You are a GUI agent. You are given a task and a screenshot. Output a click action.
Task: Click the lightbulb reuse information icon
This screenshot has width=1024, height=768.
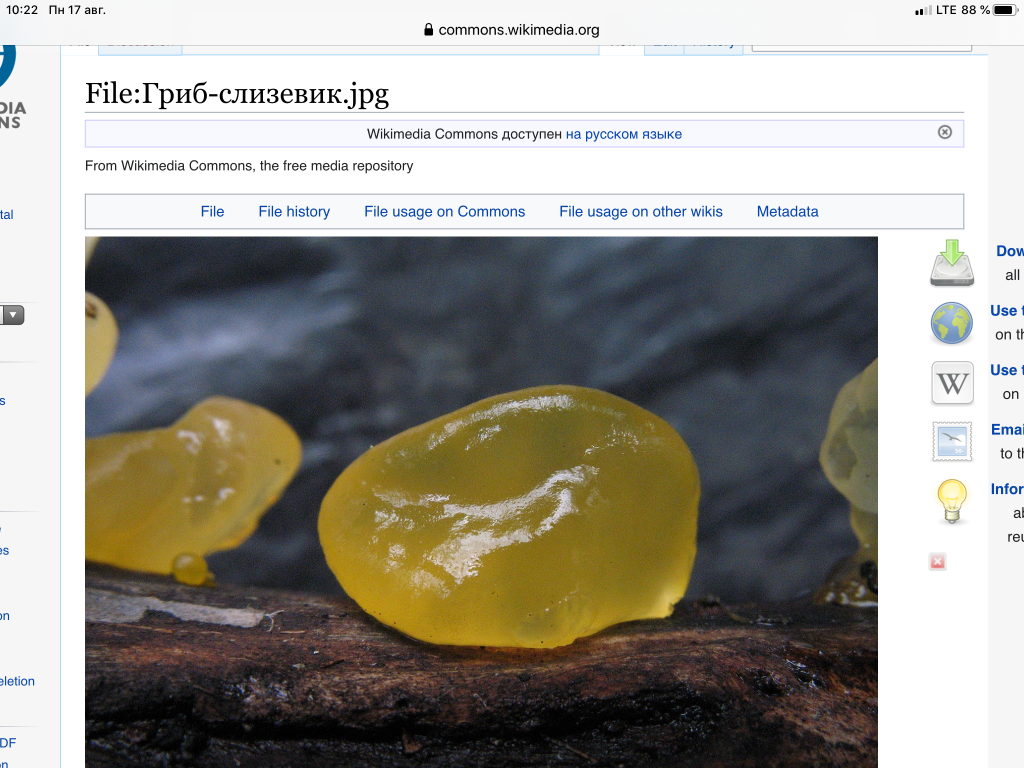[951, 500]
